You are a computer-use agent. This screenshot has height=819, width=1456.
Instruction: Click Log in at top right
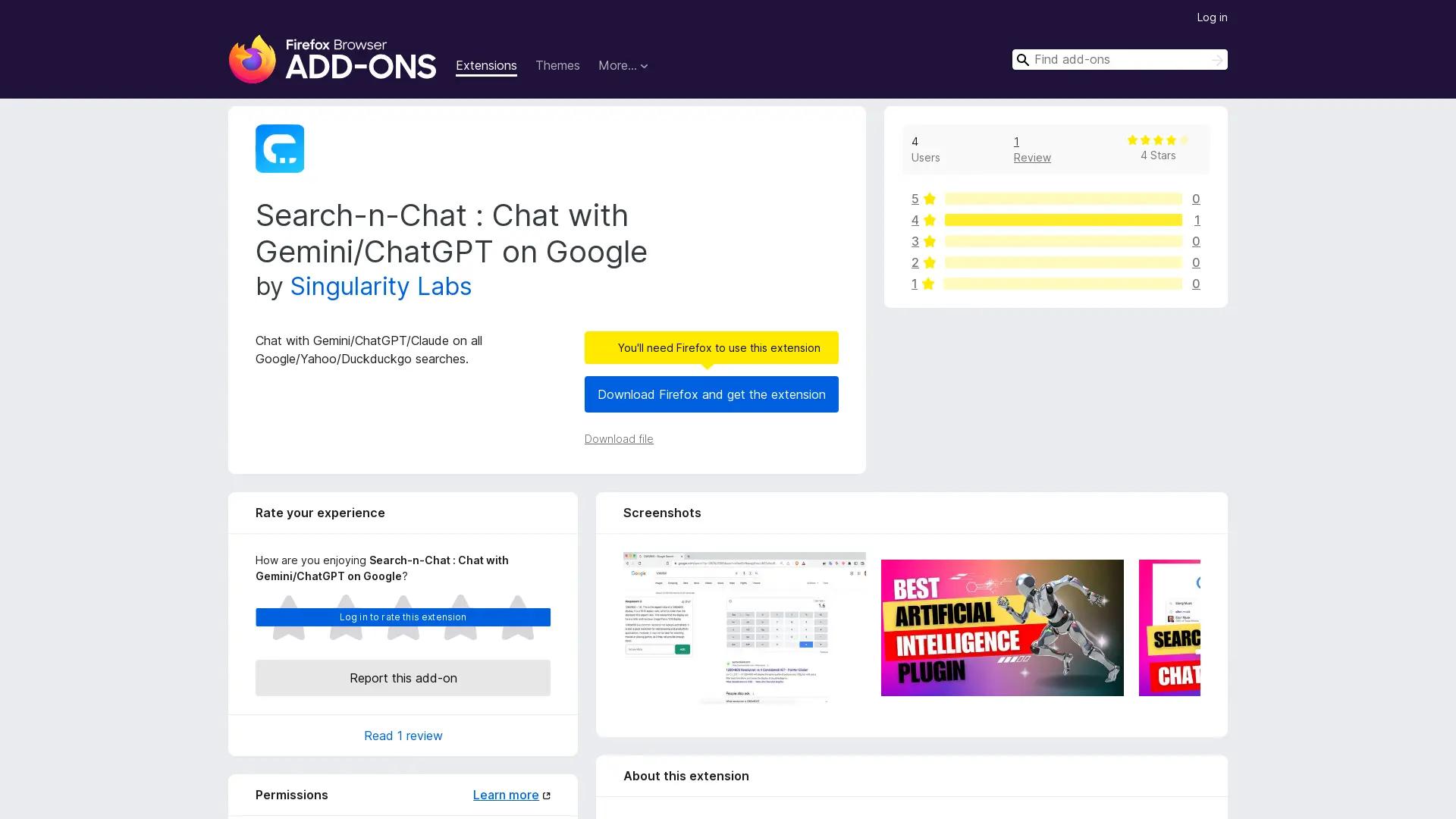(1211, 17)
